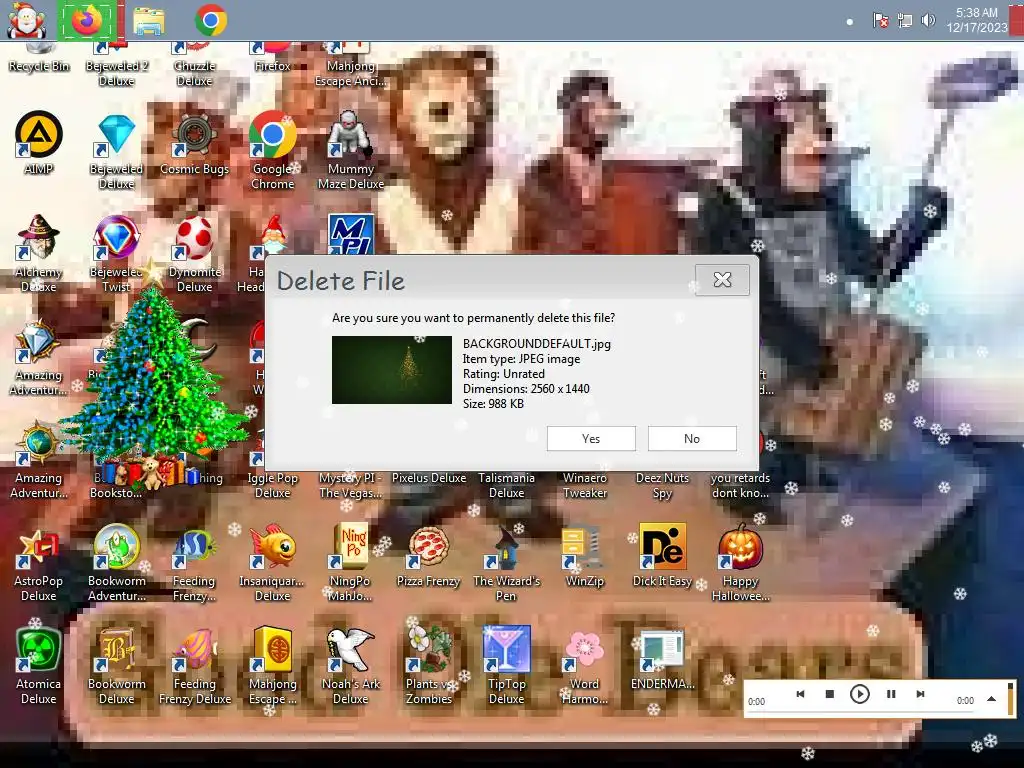The height and width of the screenshot is (768, 1024).
Task: Click the Chuzzle Deluxe label
Action: (195, 73)
